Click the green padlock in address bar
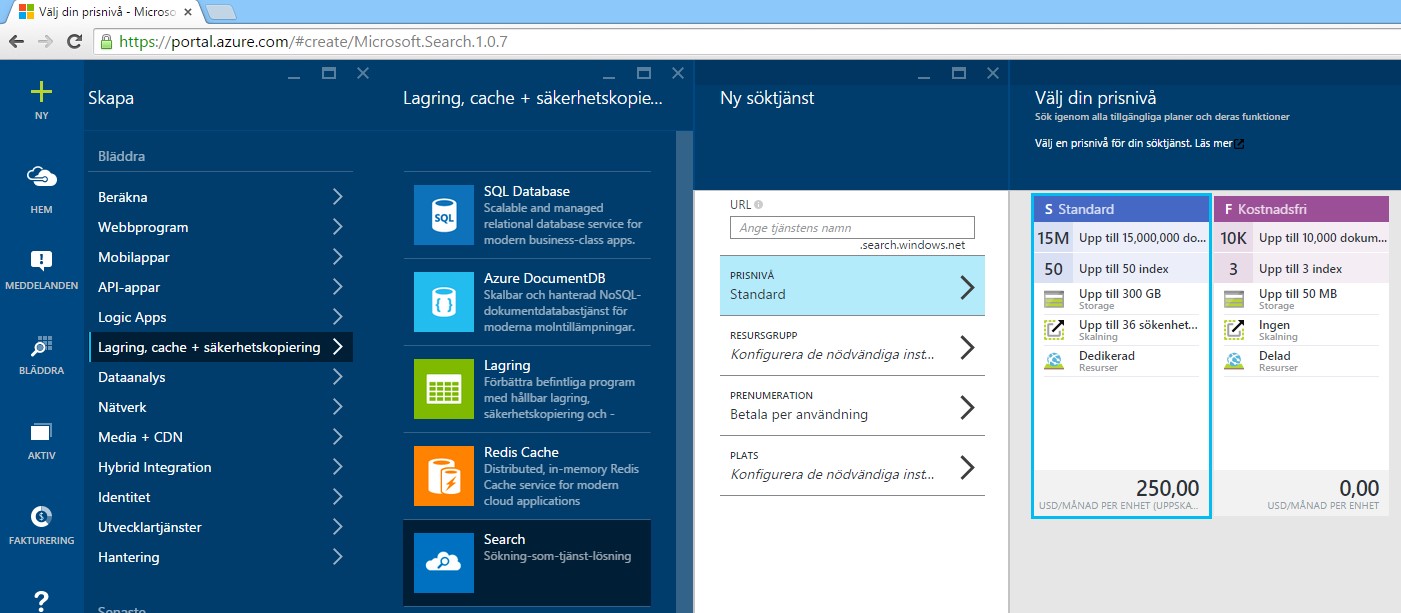Screen dimensions: 1401x613 [106, 42]
